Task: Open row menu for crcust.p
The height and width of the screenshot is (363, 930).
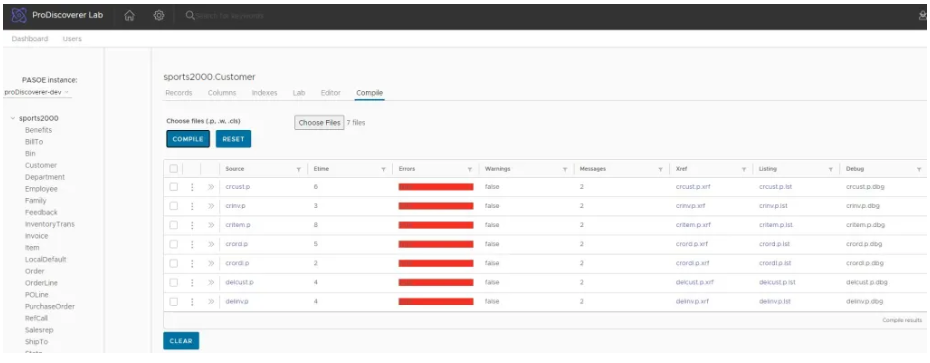Action: point(192,187)
